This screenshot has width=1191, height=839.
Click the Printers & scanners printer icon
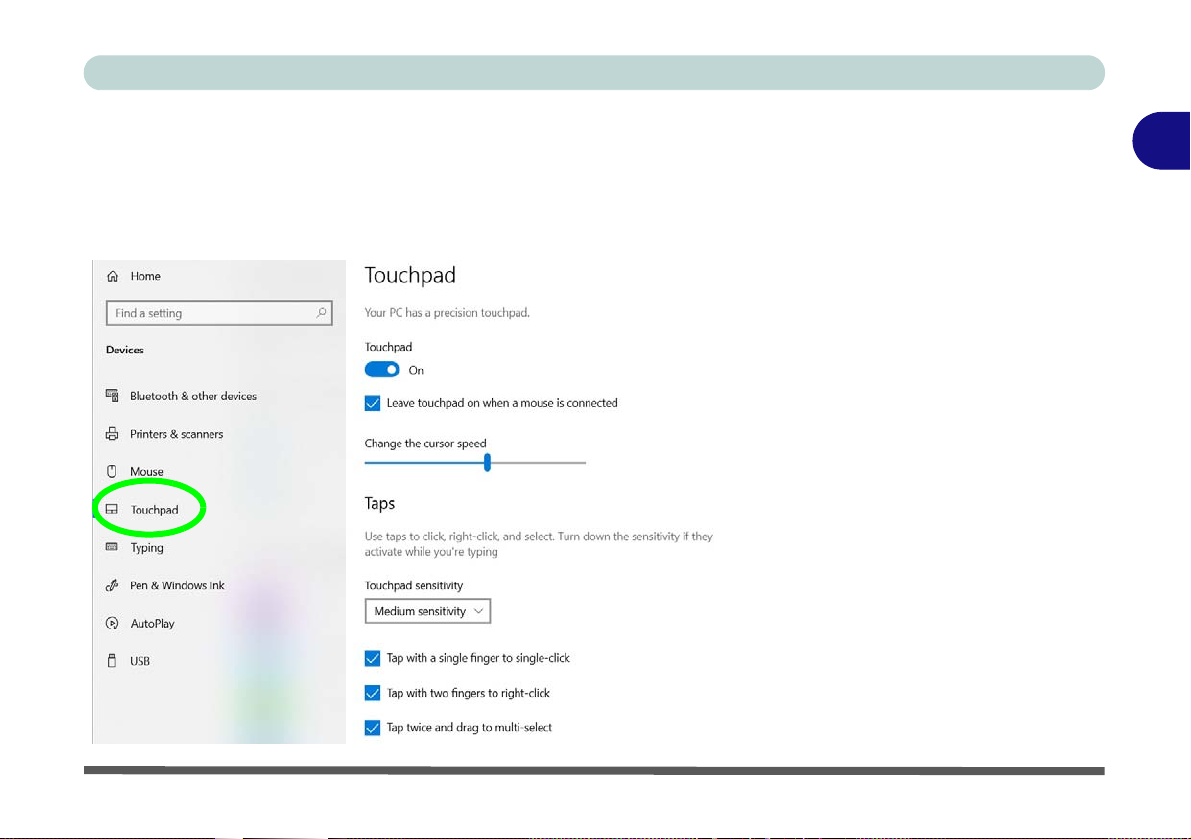(x=112, y=434)
